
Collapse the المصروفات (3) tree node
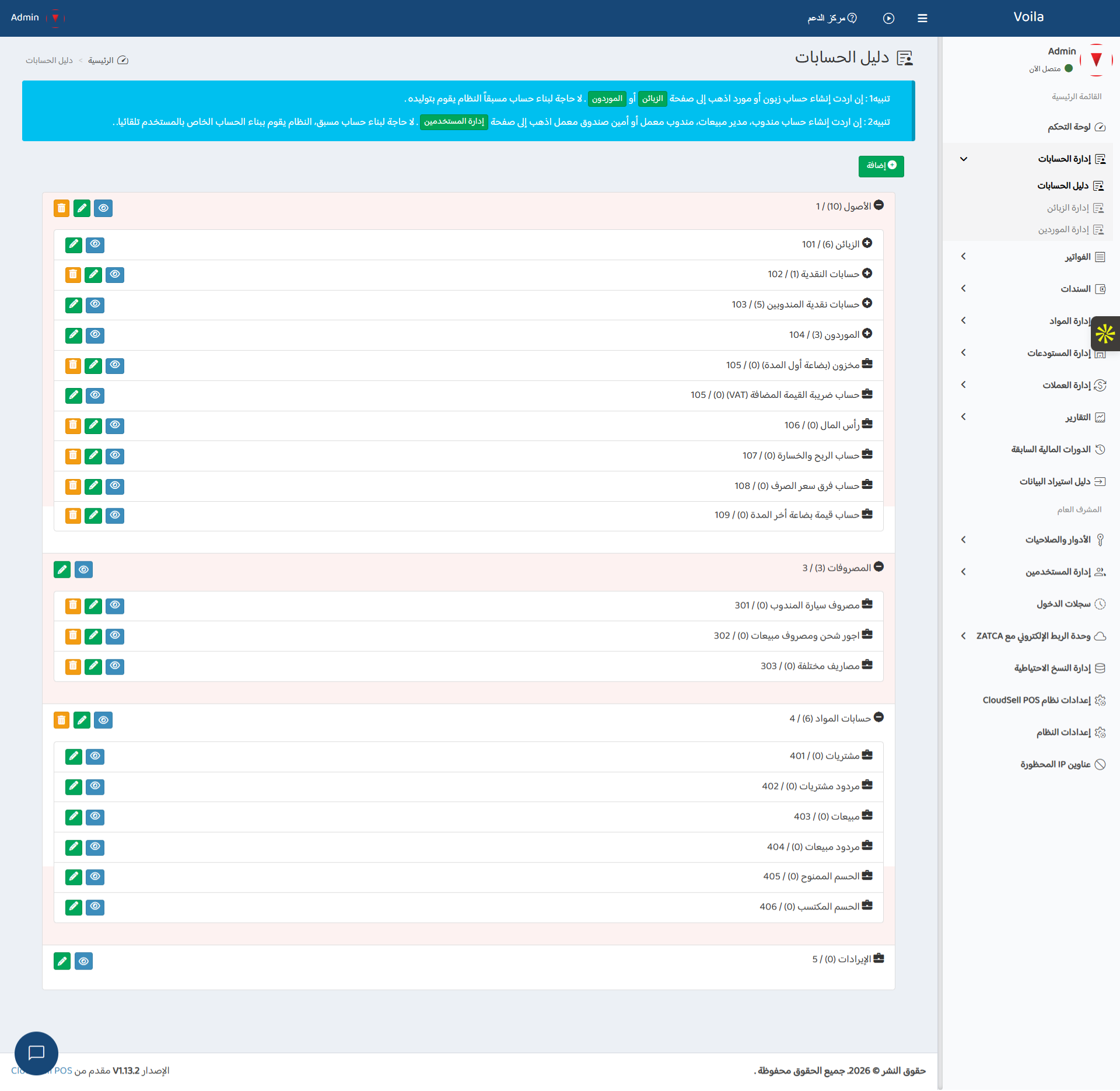[878, 567]
